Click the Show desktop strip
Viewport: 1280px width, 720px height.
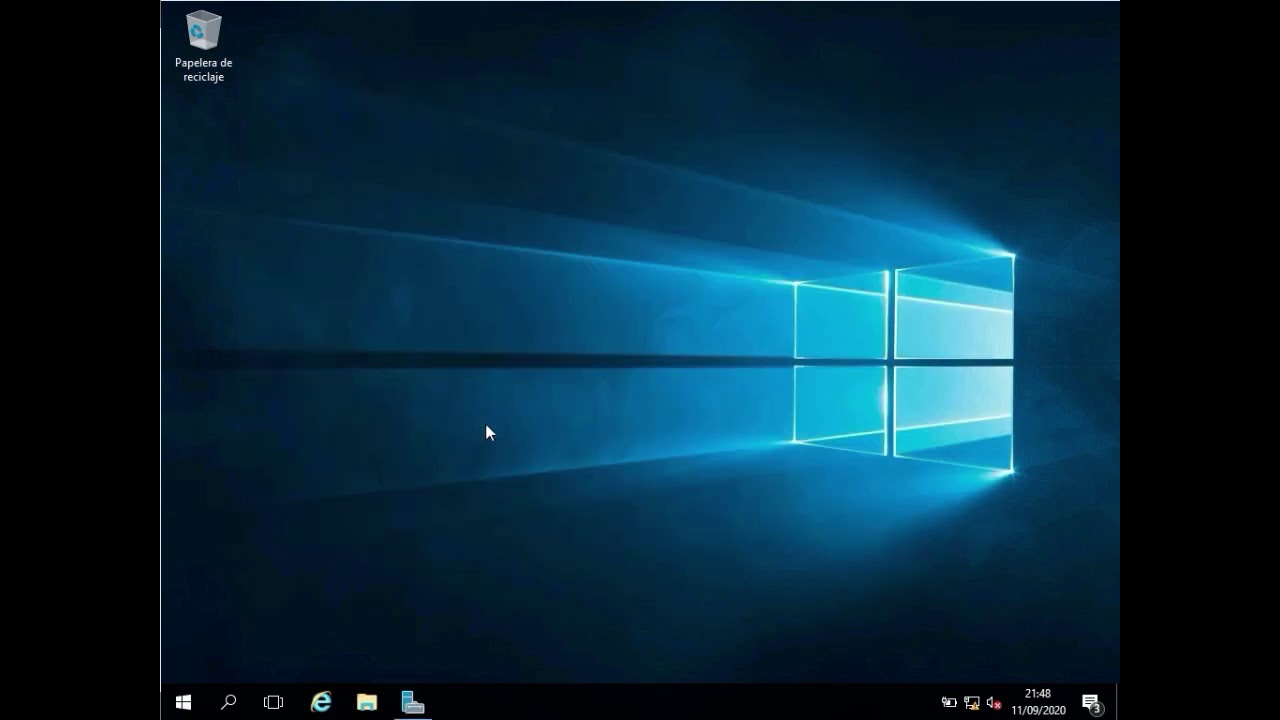(1117, 702)
